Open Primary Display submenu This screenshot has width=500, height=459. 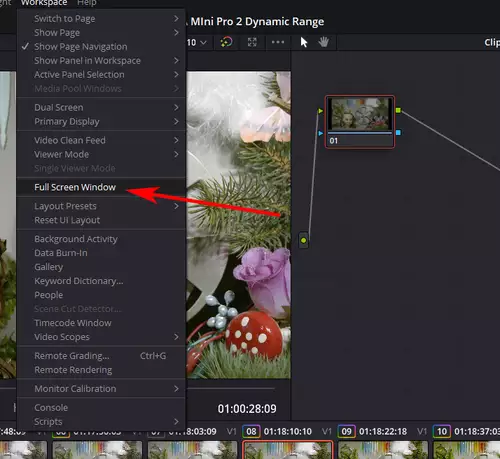[101, 121]
